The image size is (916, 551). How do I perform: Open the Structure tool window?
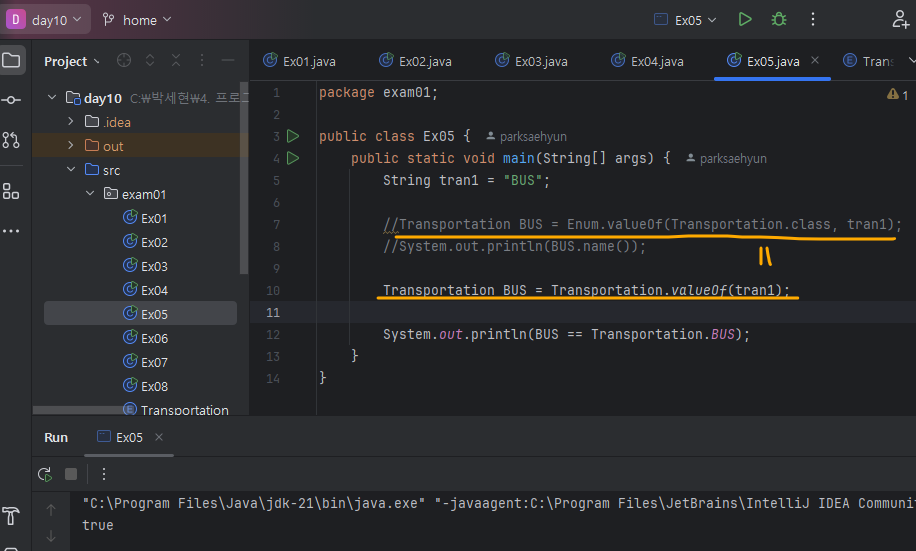click(11, 191)
